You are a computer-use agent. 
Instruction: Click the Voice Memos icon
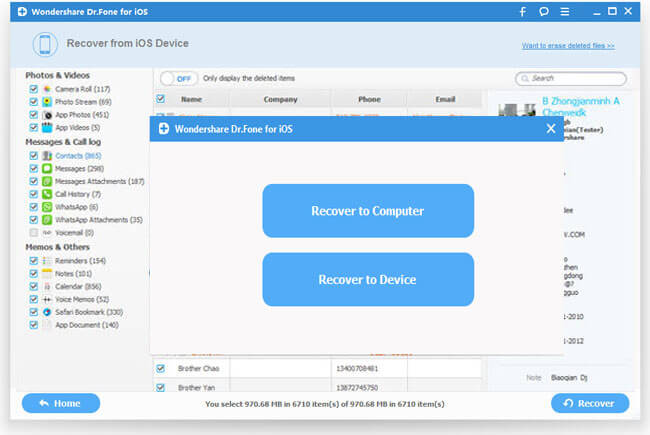click(x=47, y=299)
